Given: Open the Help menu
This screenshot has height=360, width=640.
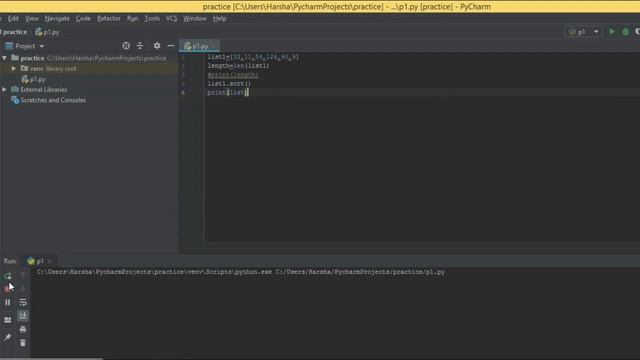Looking at the screenshot, I should [x=220, y=18].
